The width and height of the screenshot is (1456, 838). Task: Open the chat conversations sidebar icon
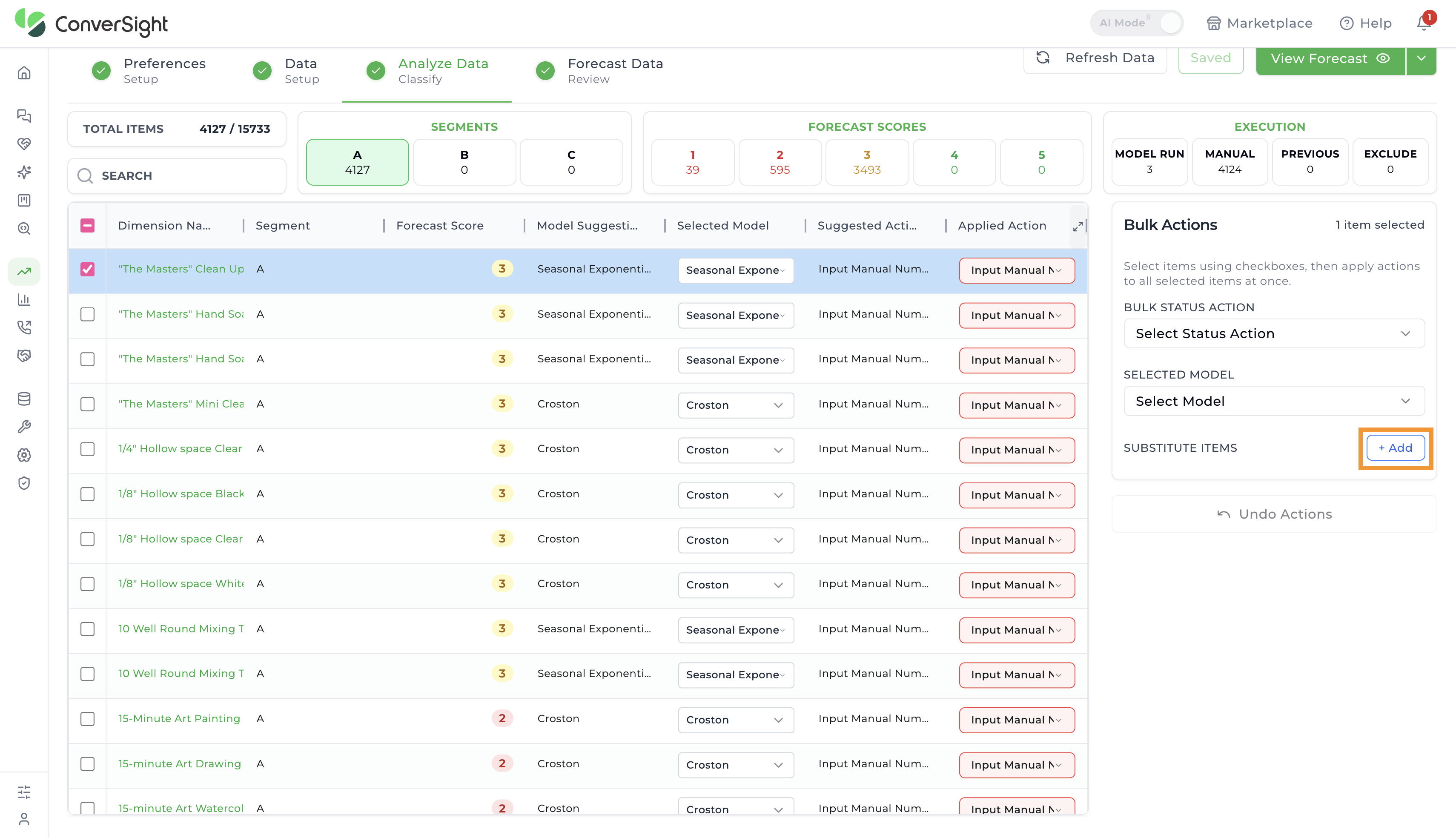[24, 116]
